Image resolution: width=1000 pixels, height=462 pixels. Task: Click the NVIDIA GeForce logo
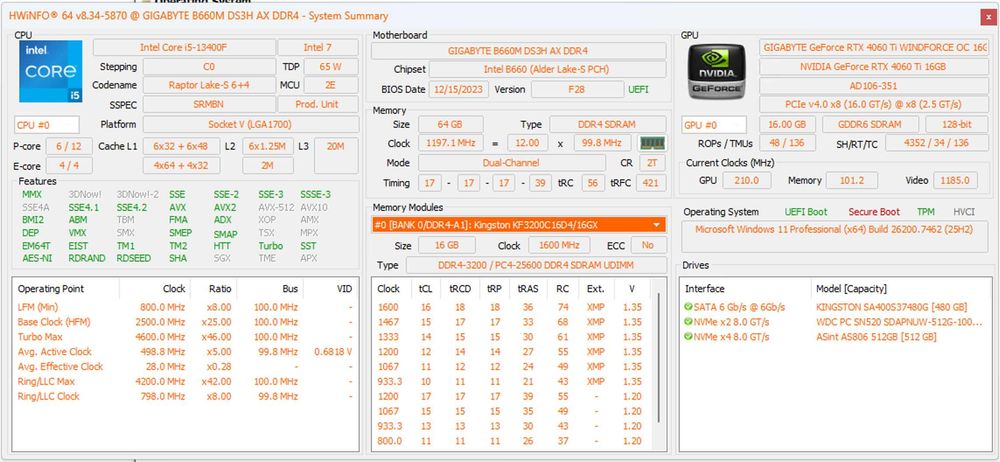pos(717,70)
